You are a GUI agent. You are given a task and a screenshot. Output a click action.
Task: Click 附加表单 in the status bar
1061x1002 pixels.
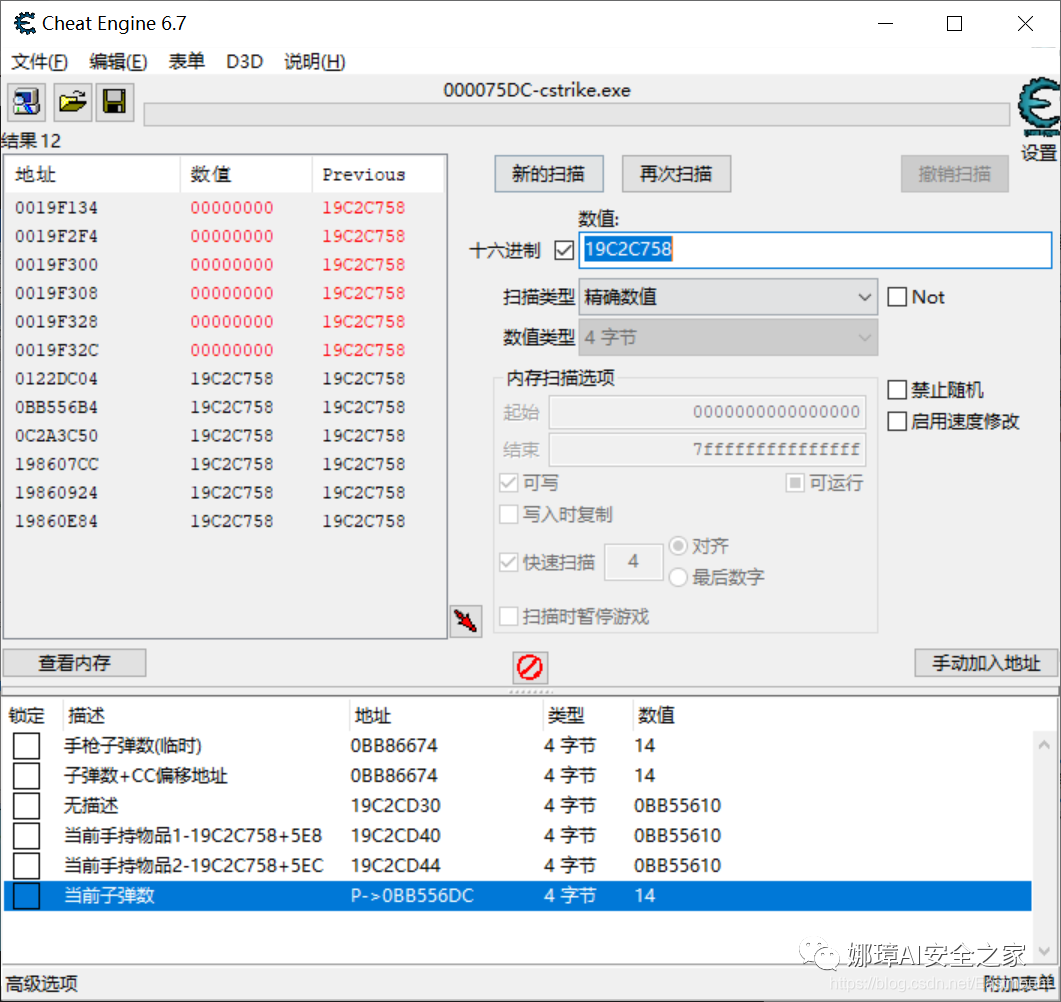tap(1019, 984)
